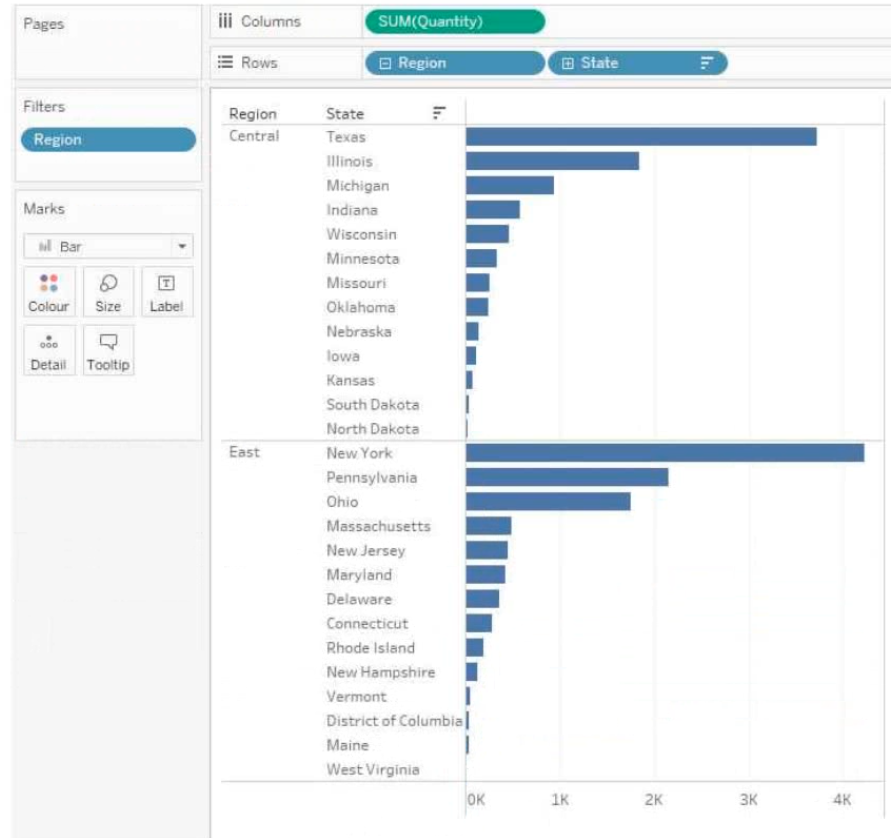Open the Tooltip marks card
Screen dimensions: 891x838
108,351
